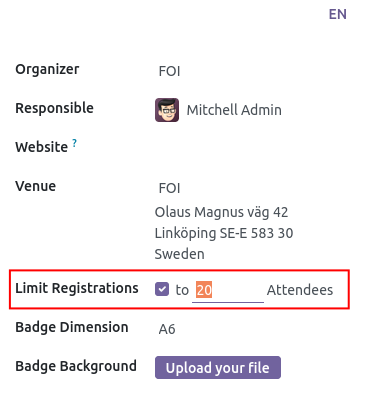Click the Olaus Magnus väg 42 address line

tap(221, 212)
